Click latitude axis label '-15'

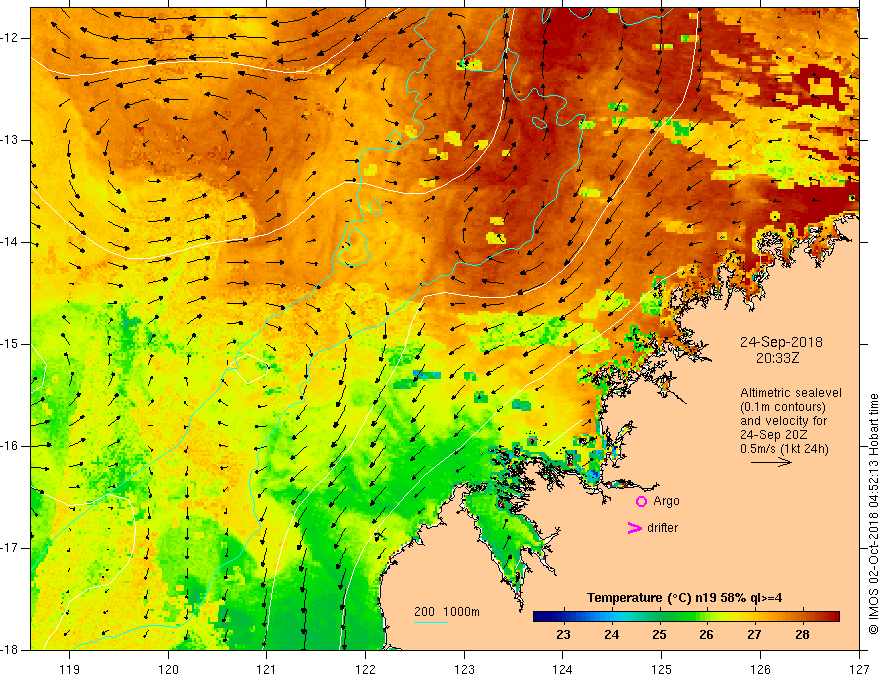click(x=10, y=344)
